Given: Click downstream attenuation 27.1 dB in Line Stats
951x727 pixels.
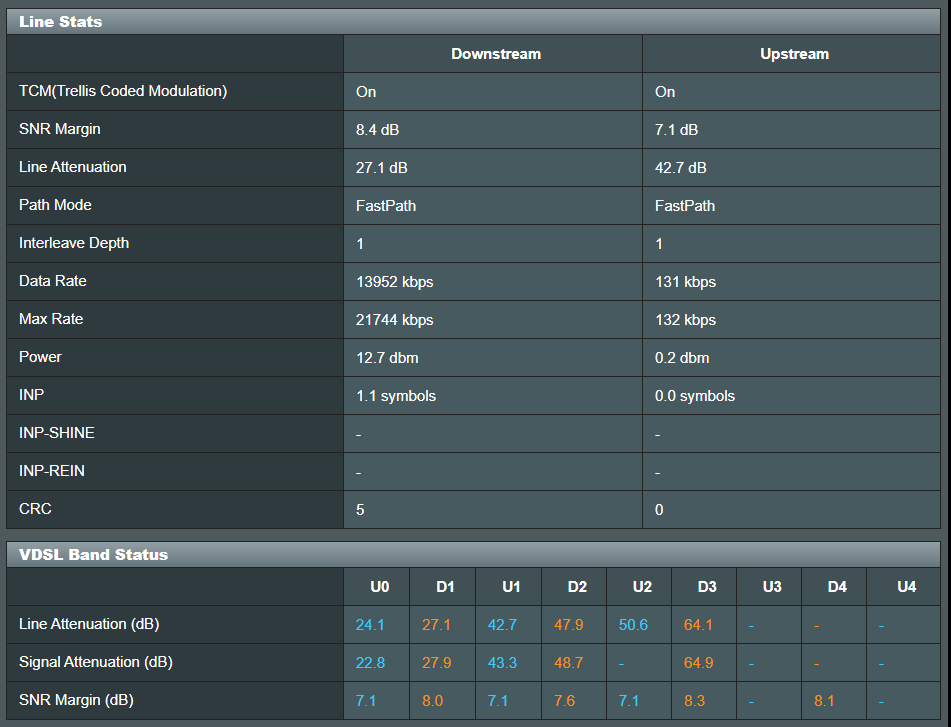Looking at the screenshot, I should (x=381, y=168).
